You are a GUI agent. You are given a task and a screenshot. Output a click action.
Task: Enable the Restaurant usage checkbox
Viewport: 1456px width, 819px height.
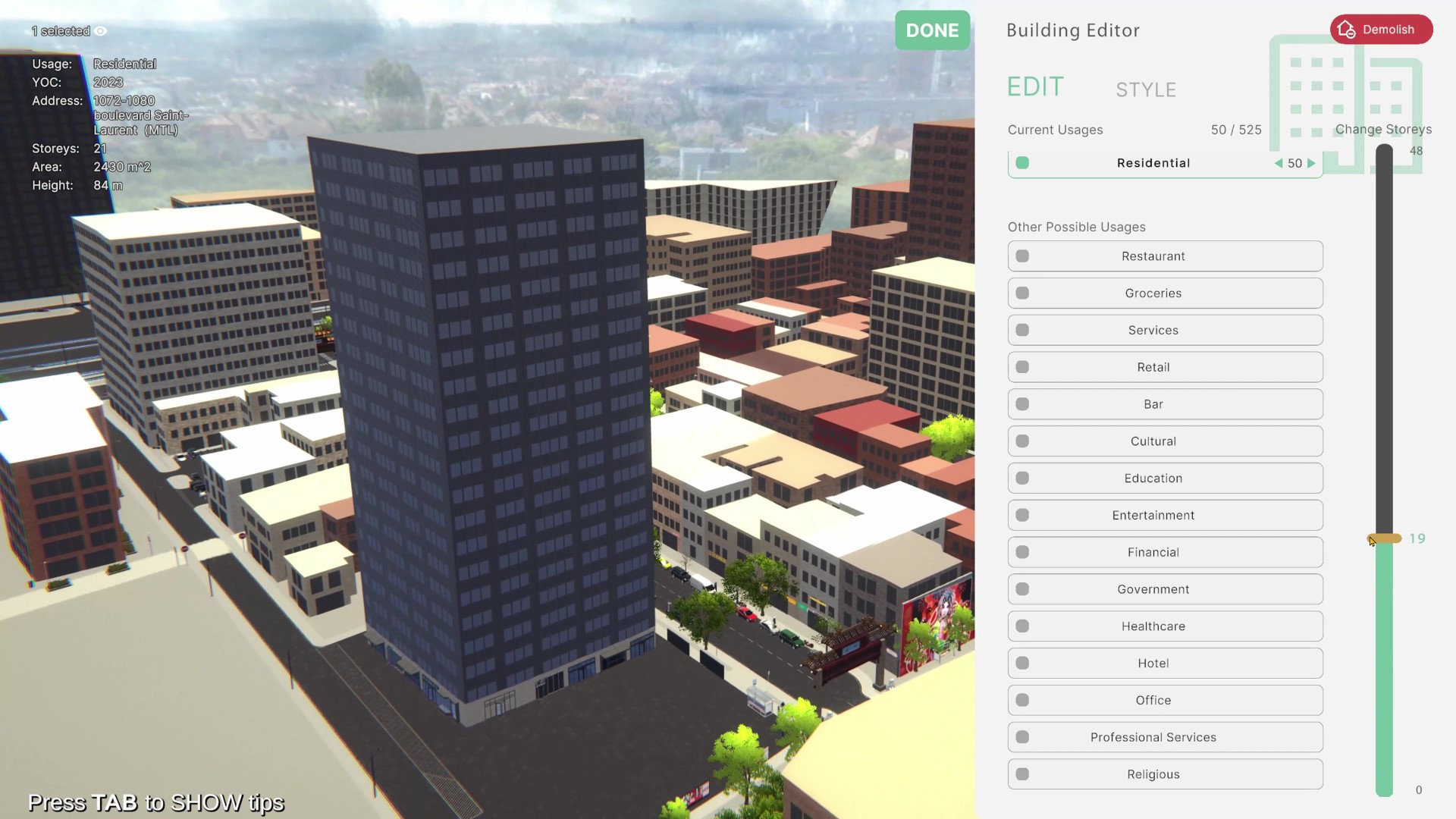point(1022,256)
